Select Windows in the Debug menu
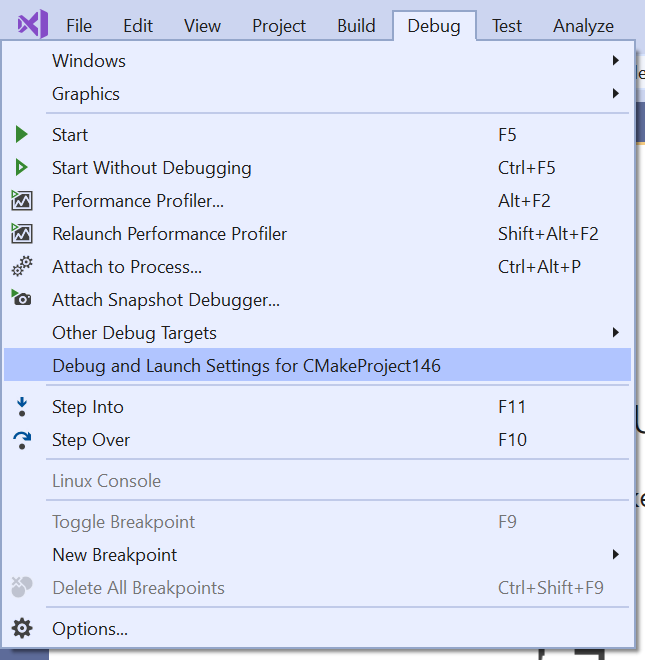645x660 pixels. pos(317,61)
